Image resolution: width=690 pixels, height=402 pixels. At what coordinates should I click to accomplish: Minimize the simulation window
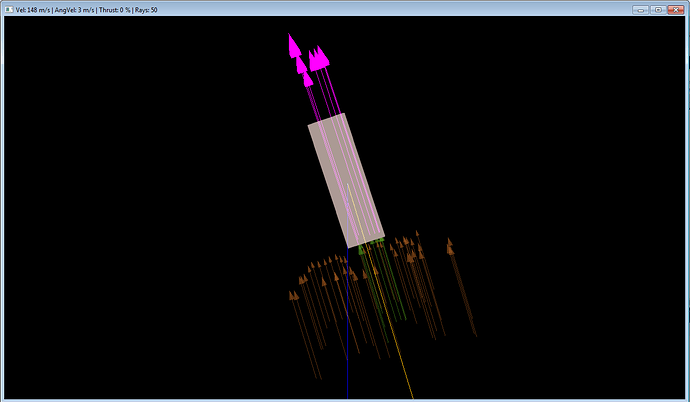641,9
